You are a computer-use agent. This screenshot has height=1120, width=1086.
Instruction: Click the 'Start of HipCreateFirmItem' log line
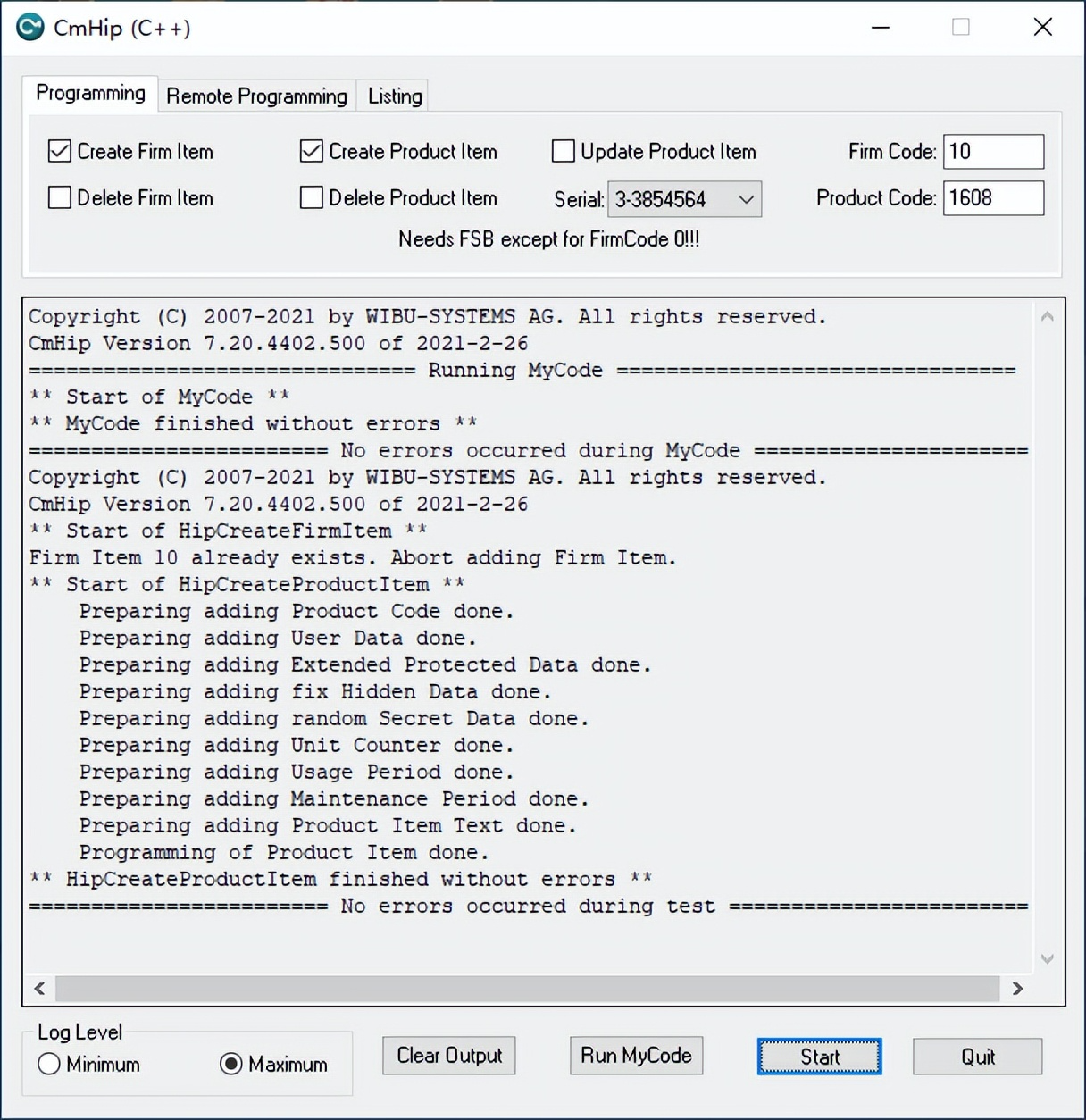coord(228,531)
